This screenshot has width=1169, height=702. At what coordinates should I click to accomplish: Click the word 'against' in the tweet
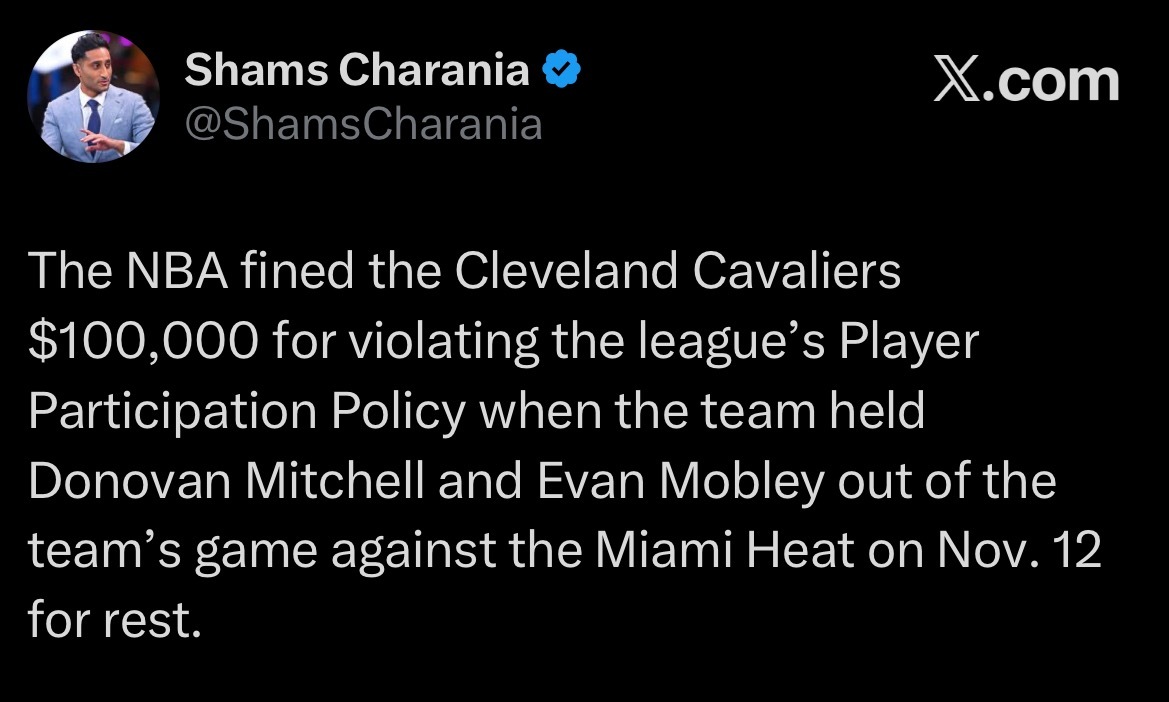coord(414,552)
